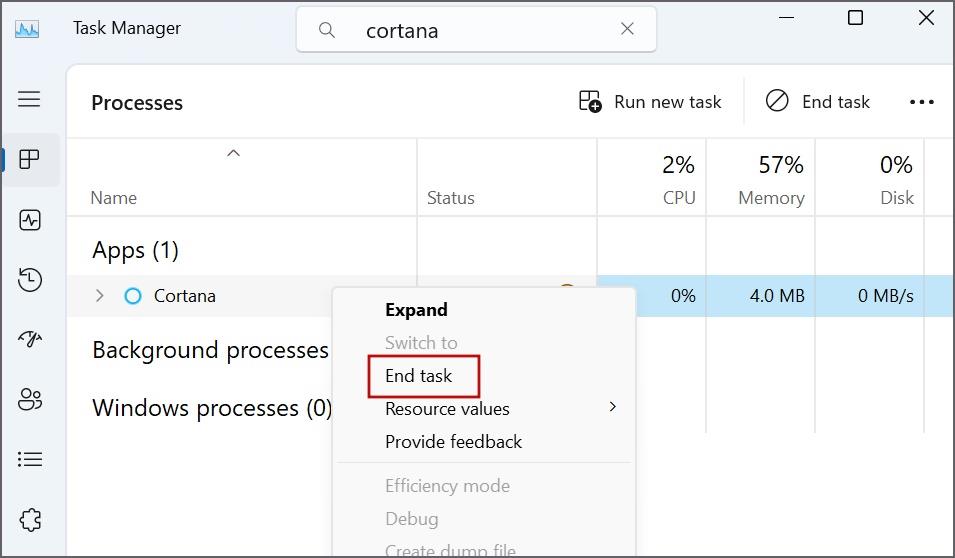The height and width of the screenshot is (558, 955).
Task: Choose Expand in the context menu
Action: pos(417,309)
